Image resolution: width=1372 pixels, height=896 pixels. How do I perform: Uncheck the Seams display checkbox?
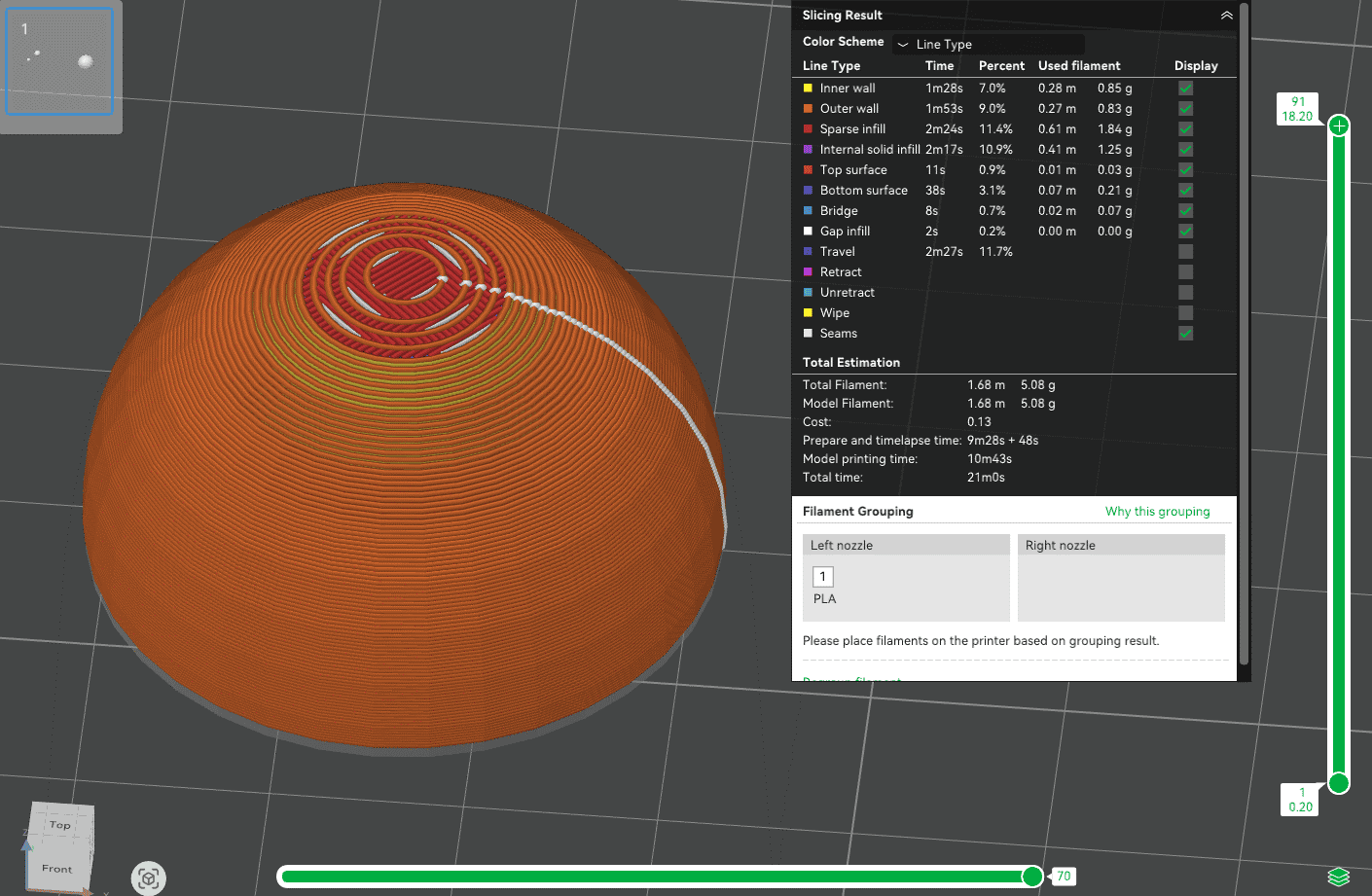coord(1185,334)
